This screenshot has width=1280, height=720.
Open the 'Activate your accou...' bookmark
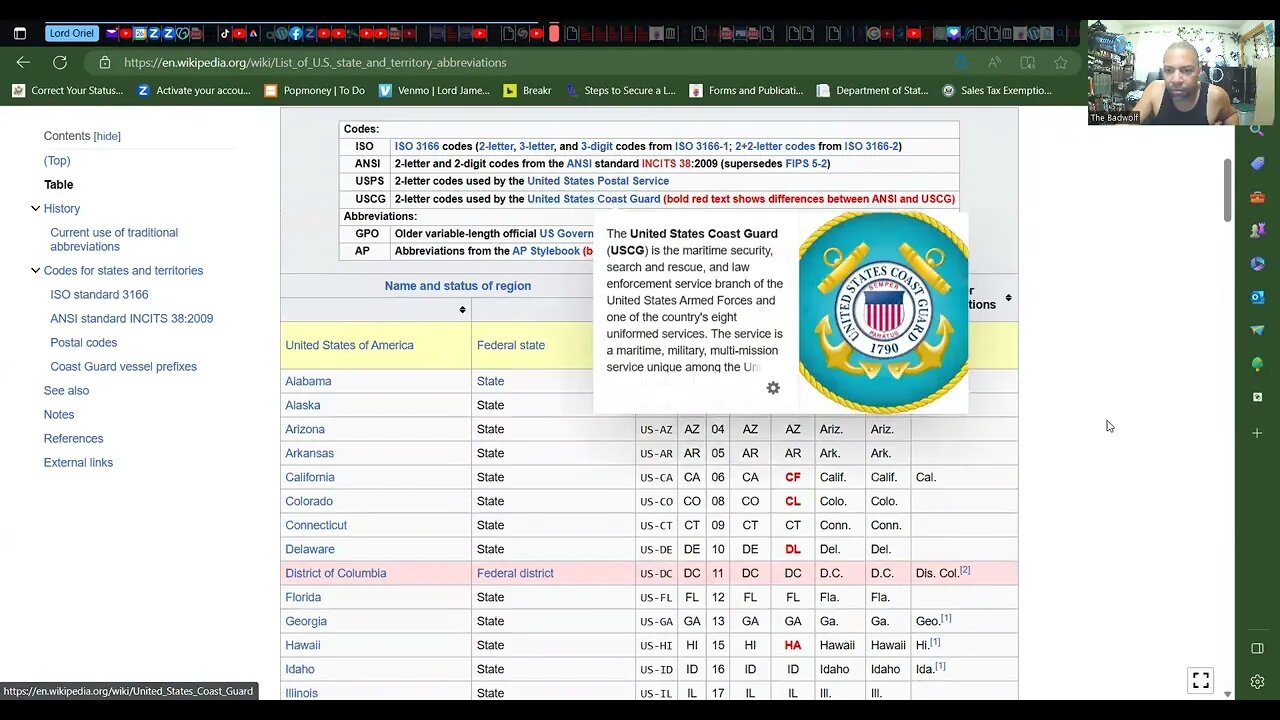tap(194, 90)
